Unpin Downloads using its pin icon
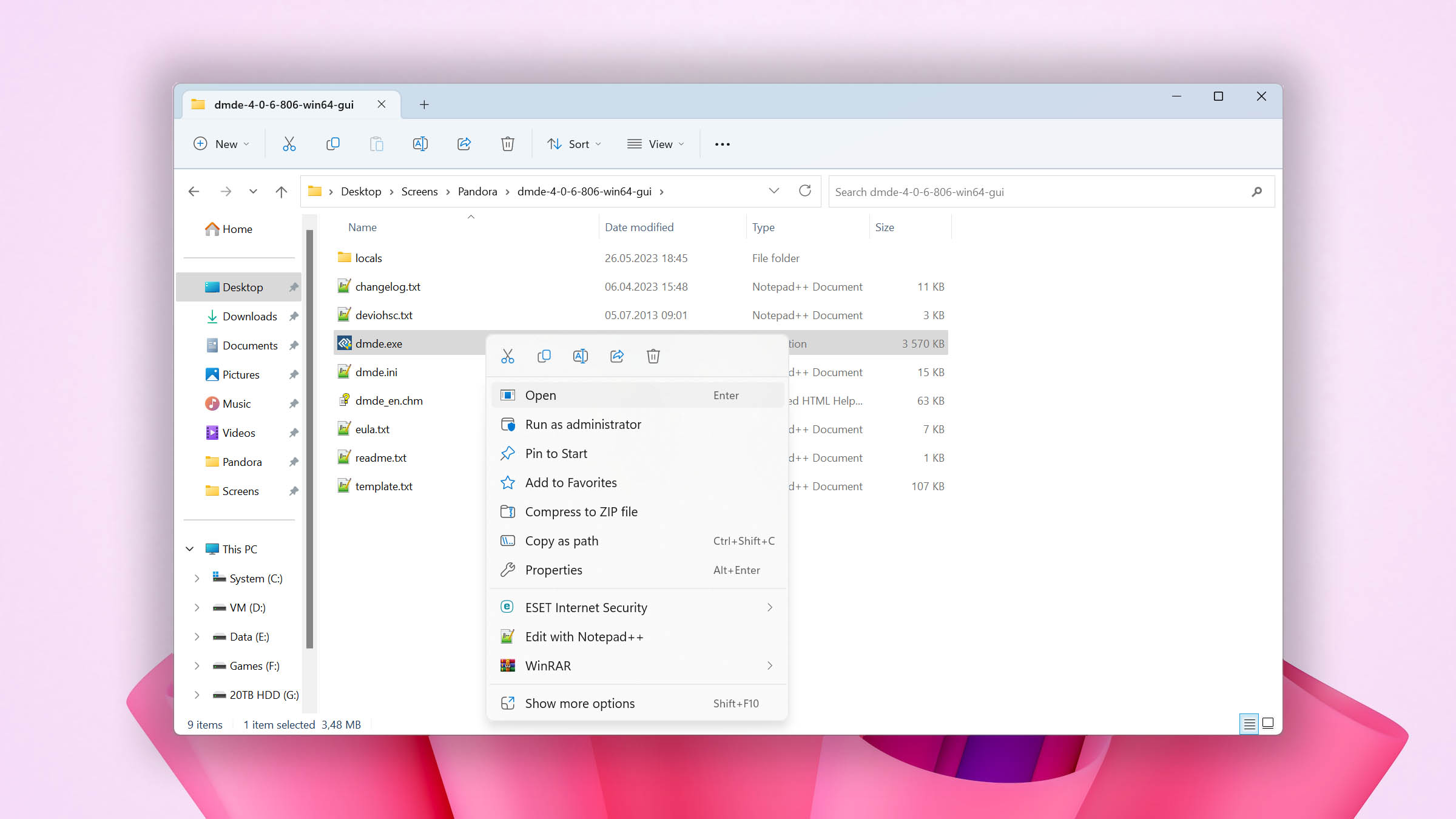The width and height of the screenshot is (1456, 819). (x=294, y=316)
